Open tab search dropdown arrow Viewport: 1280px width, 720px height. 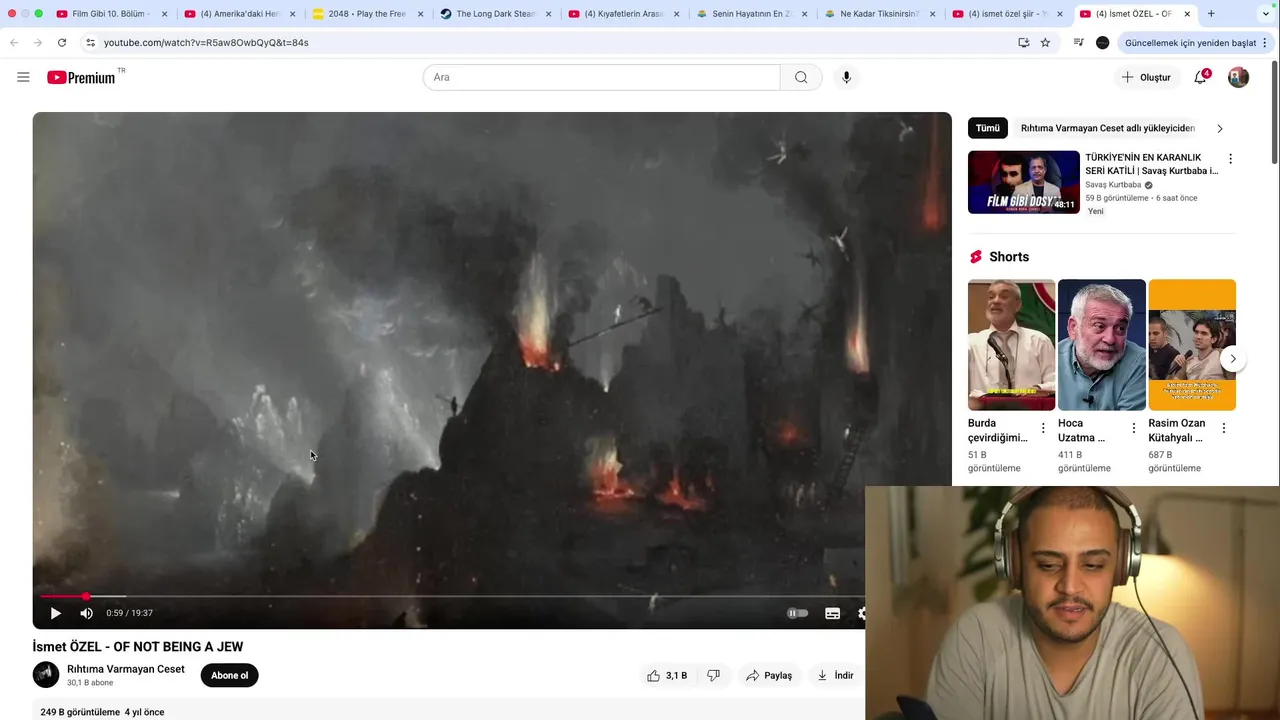click(1266, 14)
